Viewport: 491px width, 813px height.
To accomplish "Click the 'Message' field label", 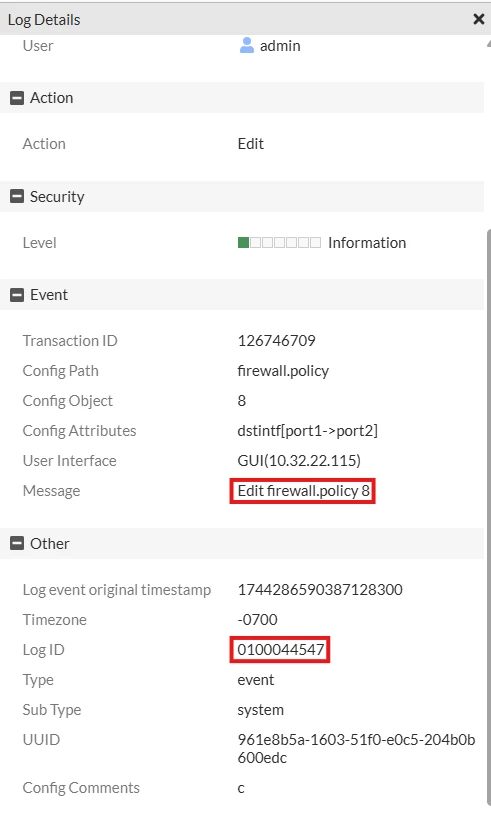I will [x=51, y=491].
